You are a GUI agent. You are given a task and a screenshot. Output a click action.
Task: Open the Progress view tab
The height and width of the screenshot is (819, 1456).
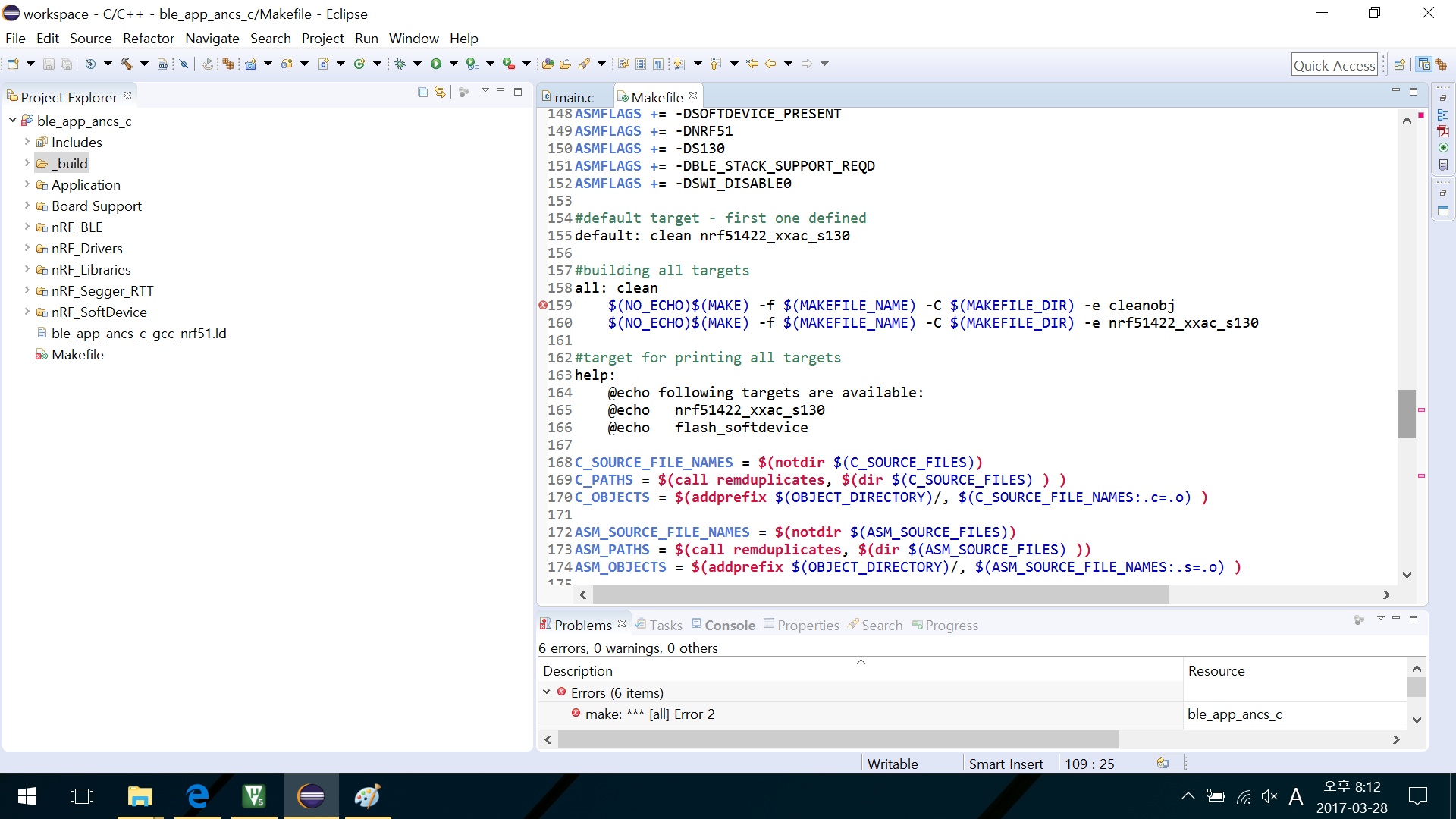945,625
